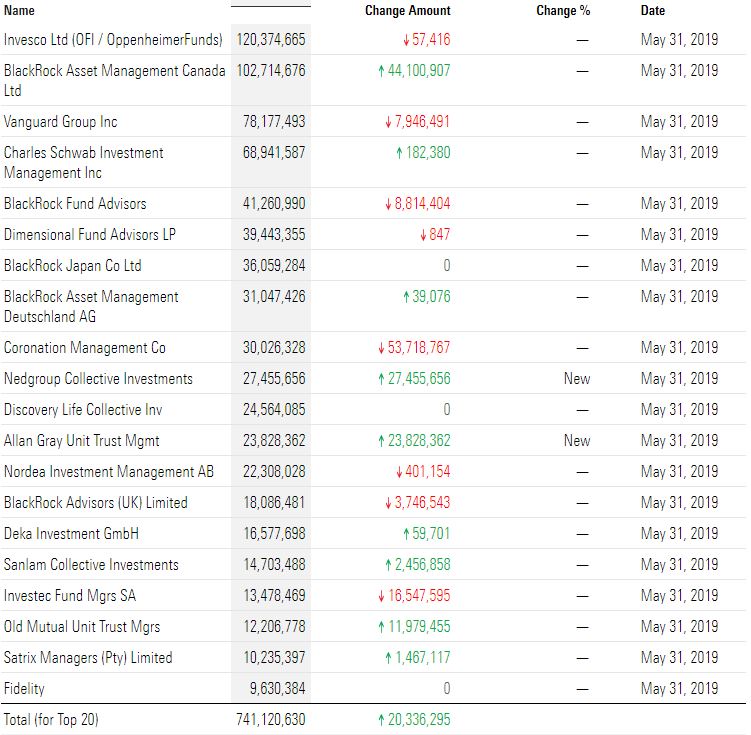Select Coronation Management Co name
The height and width of the screenshot is (735, 751).
pos(85,348)
